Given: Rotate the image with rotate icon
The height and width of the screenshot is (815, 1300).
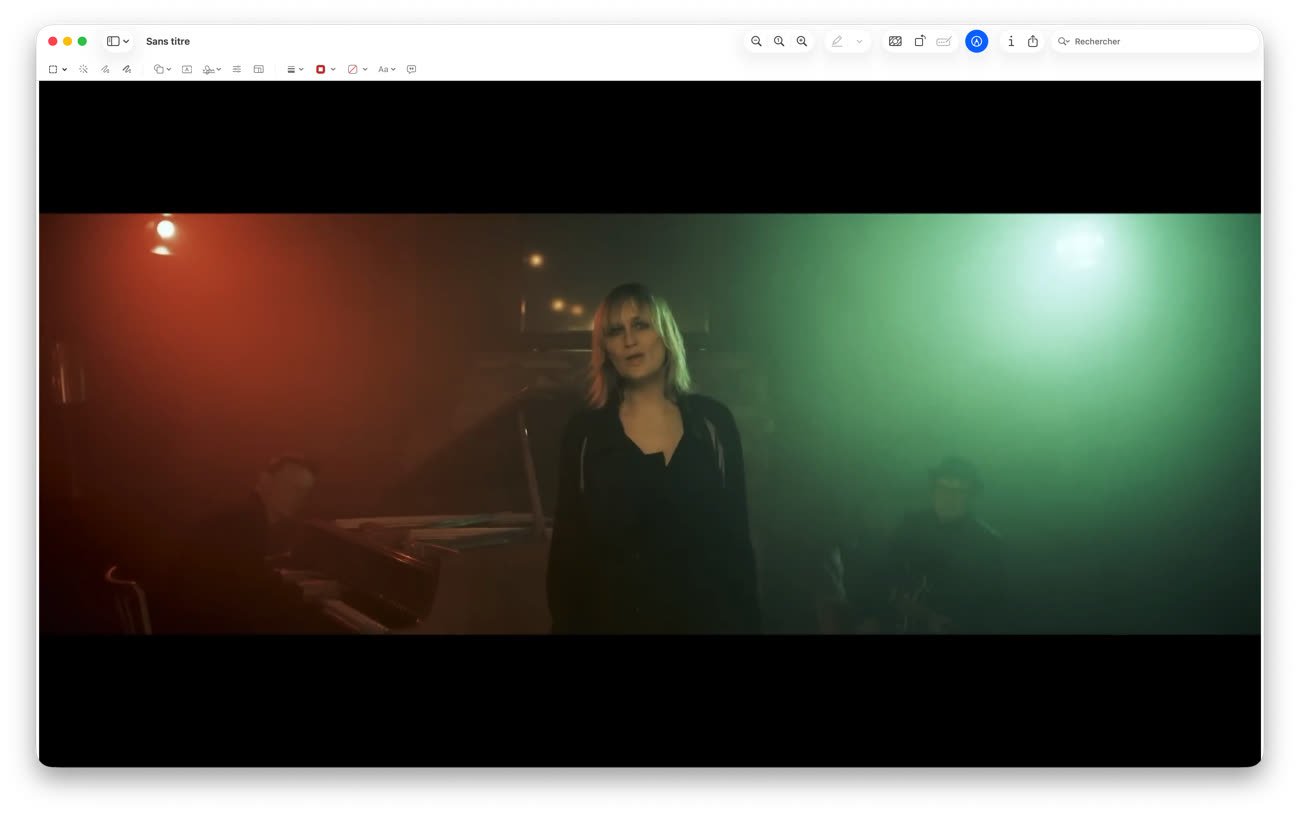Looking at the screenshot, I should pyautogui.click(x=920, y=41).
